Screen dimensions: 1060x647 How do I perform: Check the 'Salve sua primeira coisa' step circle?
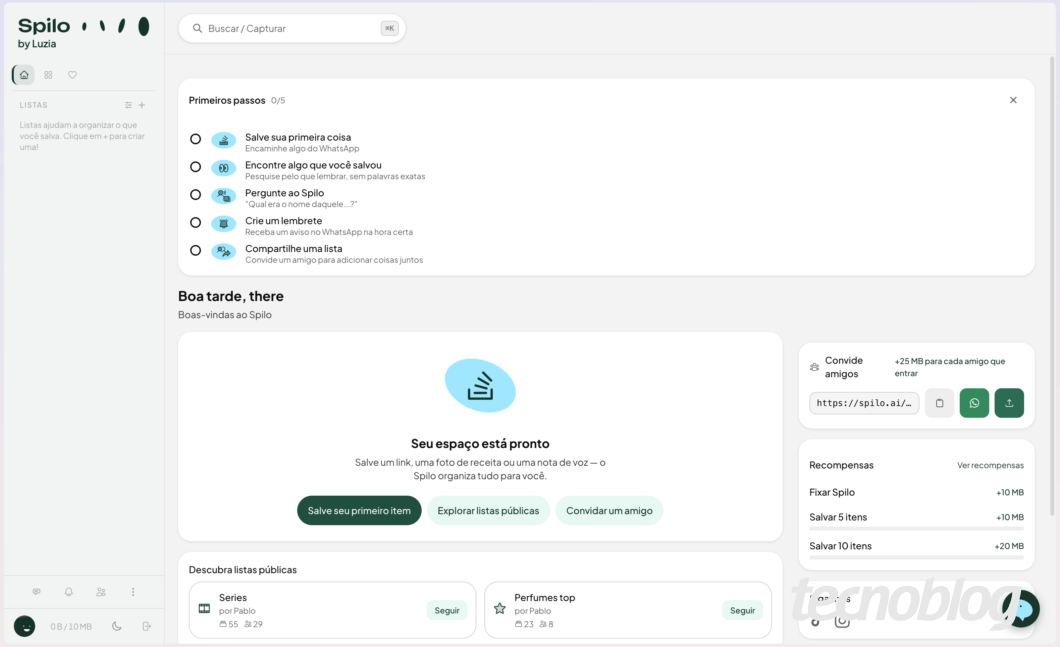pos(195,139)
